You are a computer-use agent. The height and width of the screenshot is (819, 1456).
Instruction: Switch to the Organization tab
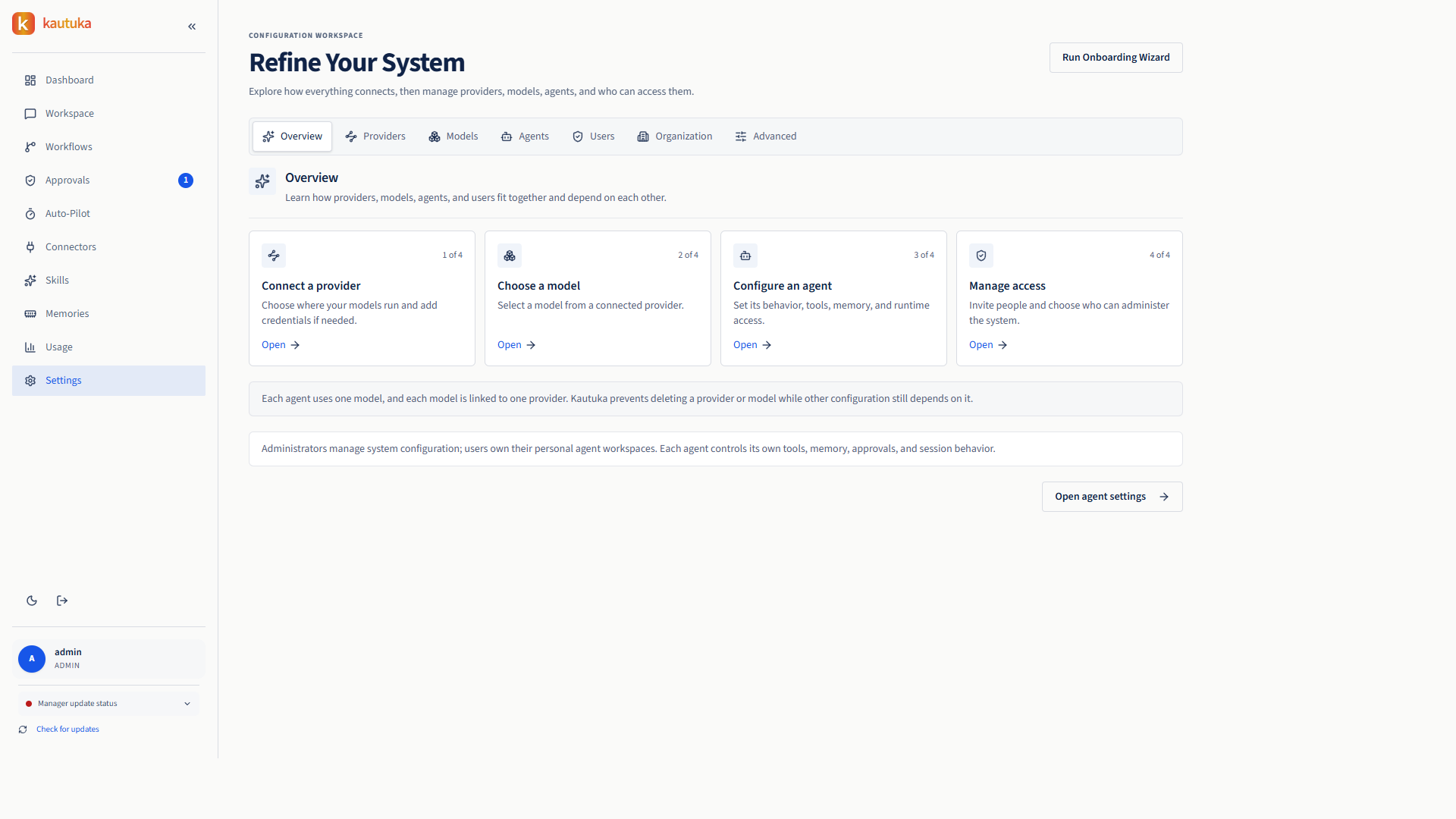675,136
